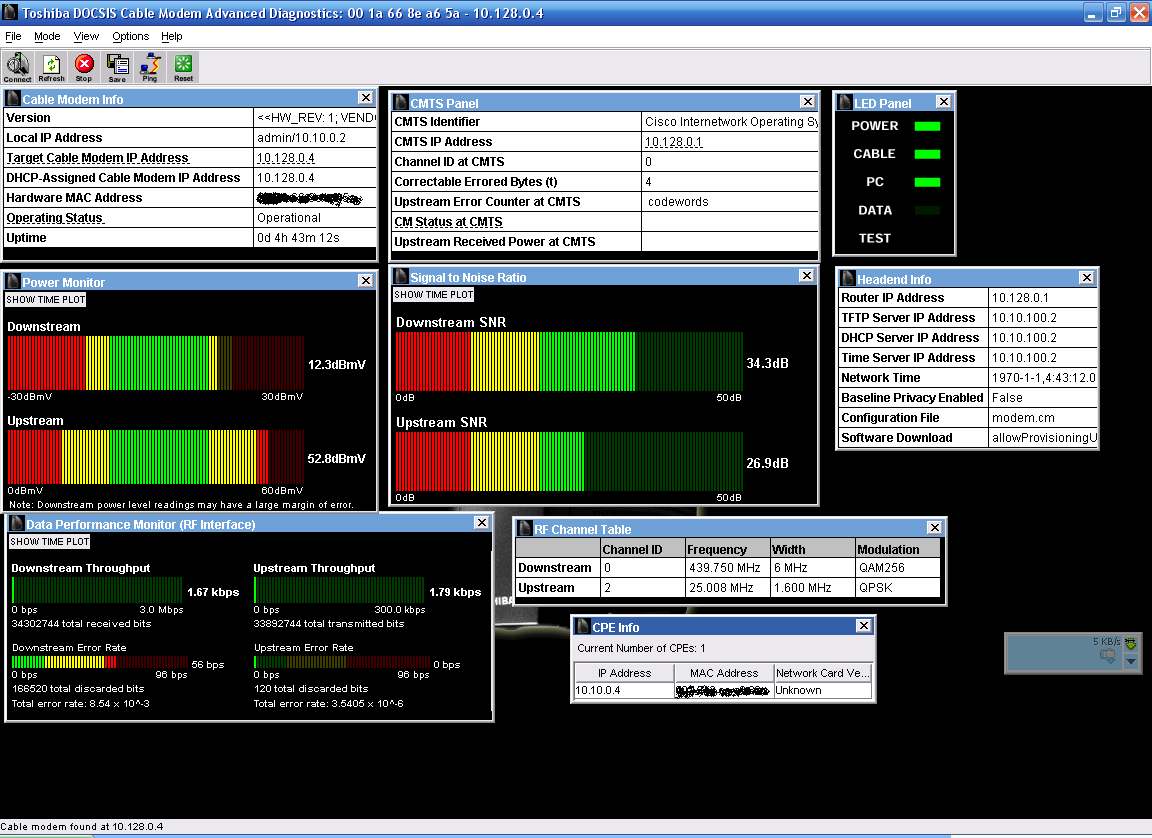Click the LED Panel title icon
The height and width of the screenshot is (838, 1152).
pyautogui.click(x=844, y=103)
